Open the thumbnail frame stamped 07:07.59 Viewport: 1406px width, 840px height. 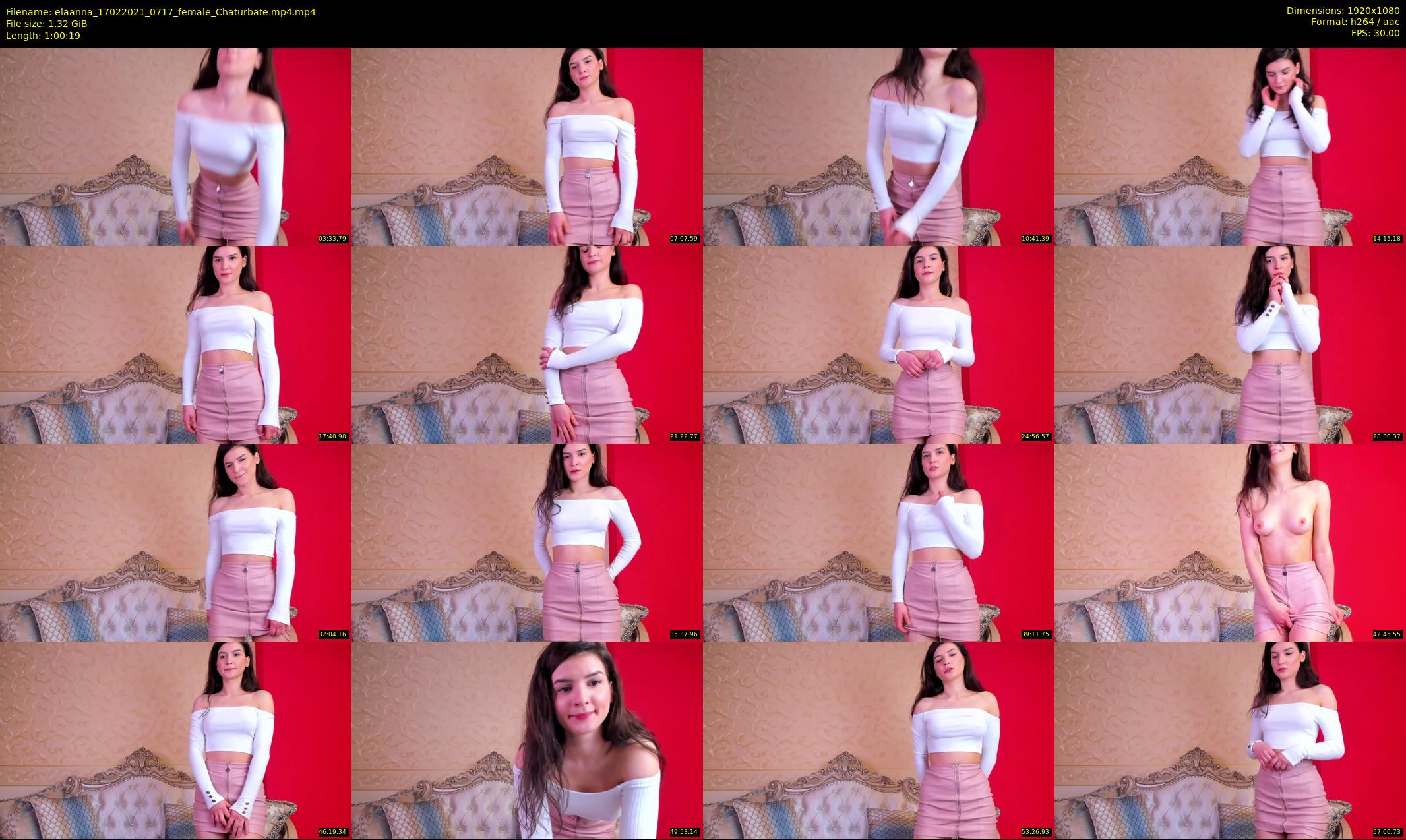(527, 146)
